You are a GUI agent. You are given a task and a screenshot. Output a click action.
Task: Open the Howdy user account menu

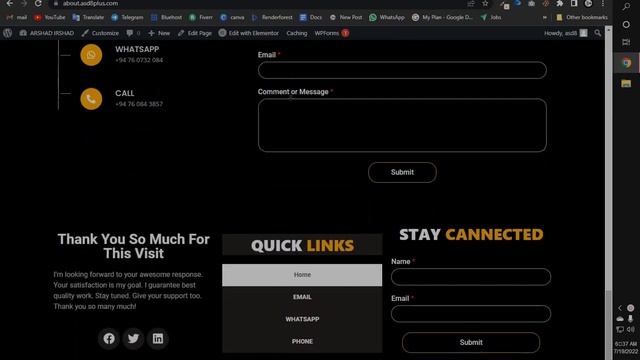[x=566, y=33]
